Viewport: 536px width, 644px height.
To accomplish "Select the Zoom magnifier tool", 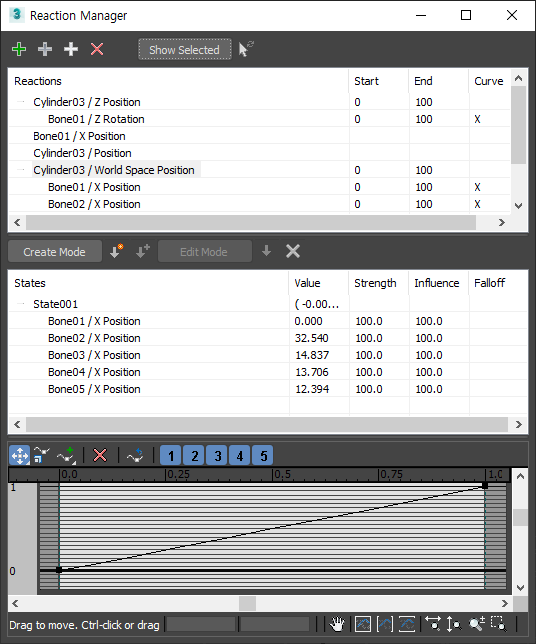I will pyautogui.click(x=477, y=624).
